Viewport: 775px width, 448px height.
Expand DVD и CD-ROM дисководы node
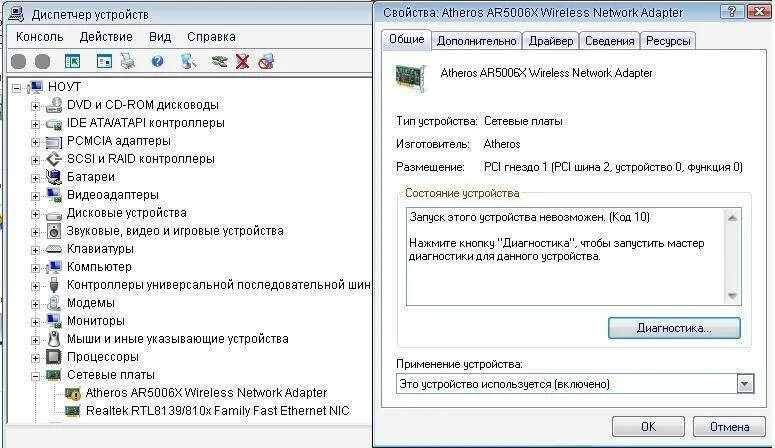[35, 106]
